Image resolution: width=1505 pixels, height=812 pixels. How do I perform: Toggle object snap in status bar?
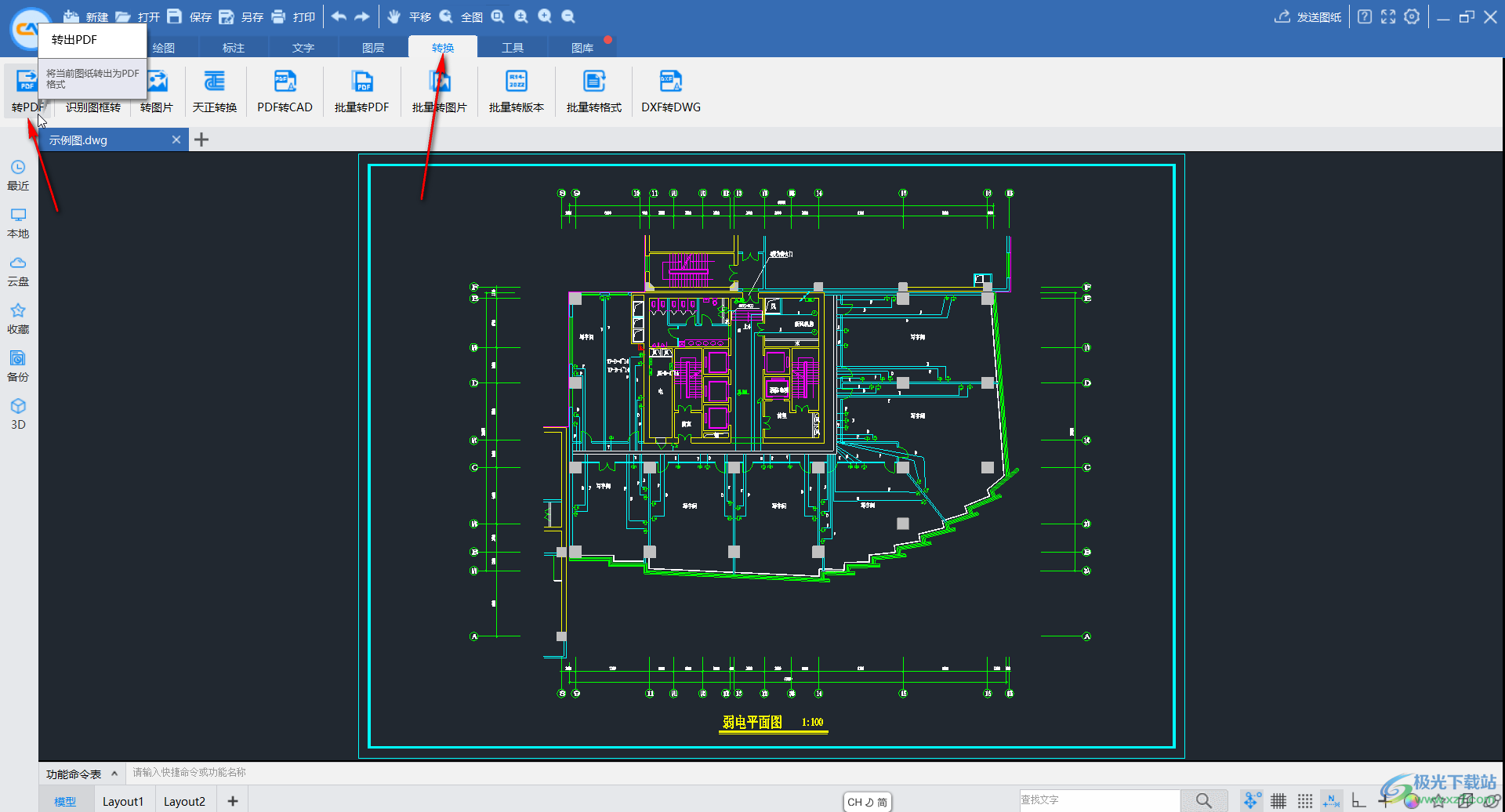click(x=1252, y=800)
